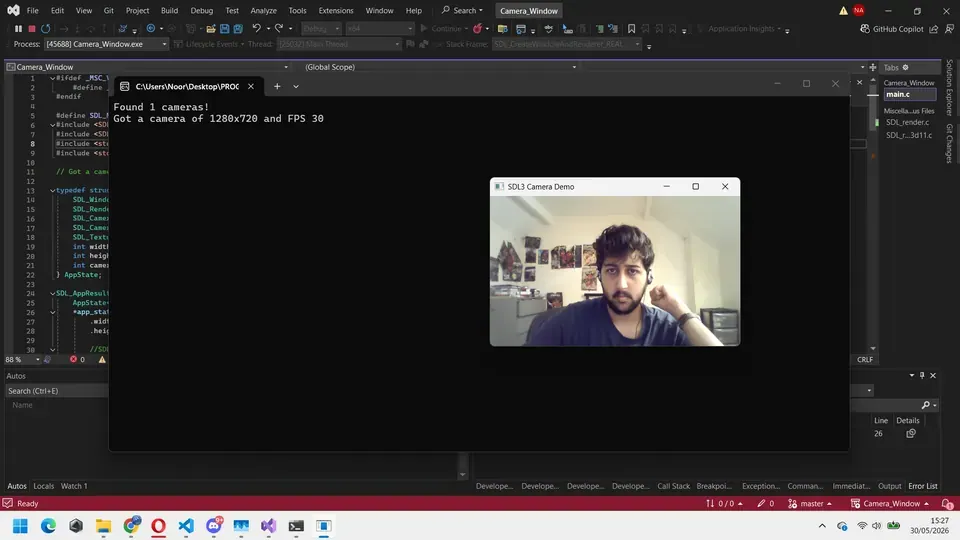Click the Save icon in the toolbar
Screen dimensions: 960x540
[x=225, y=29]
